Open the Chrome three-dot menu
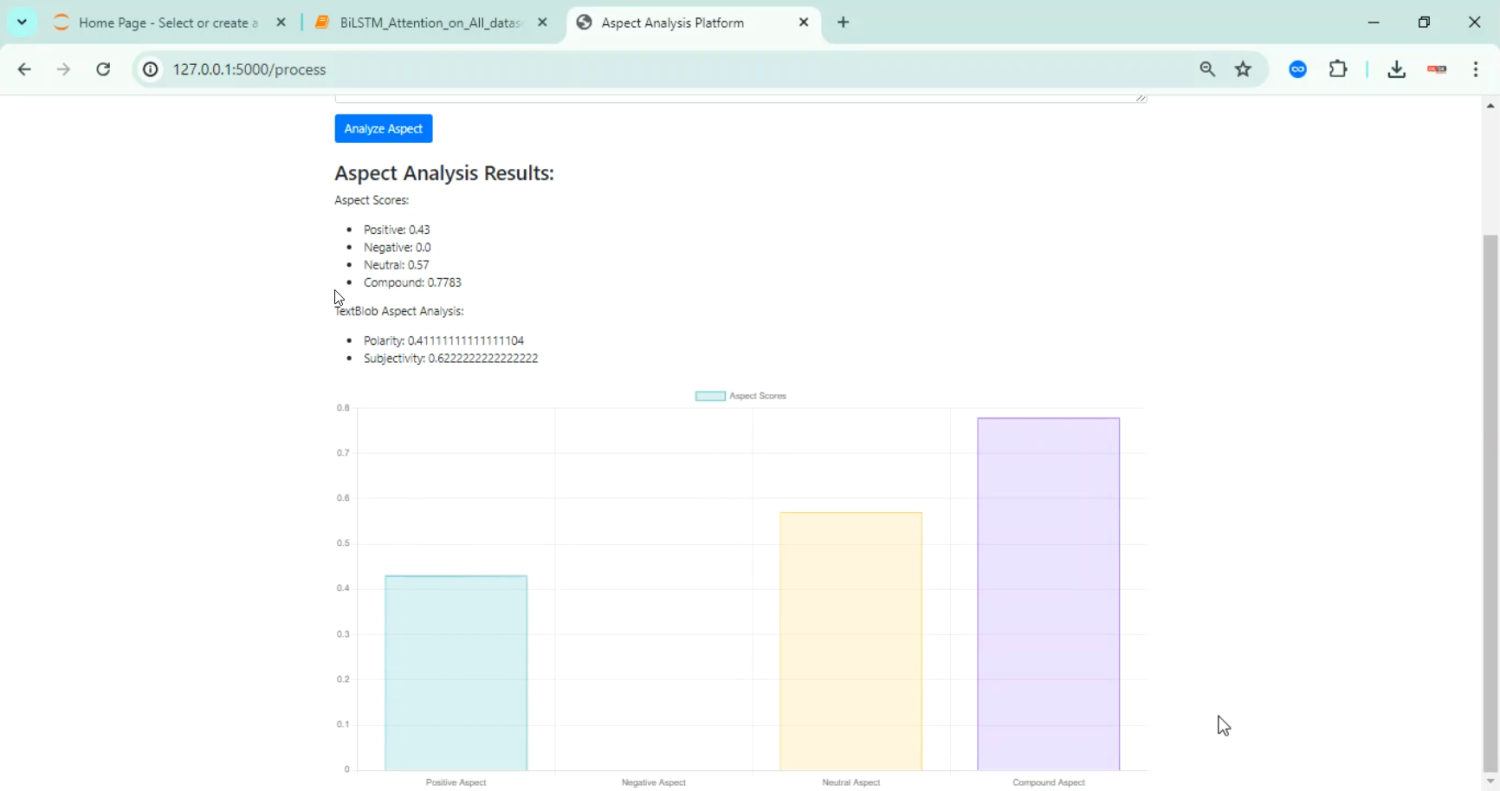The image size is (1500, 791). click(x=1476, y=69)
